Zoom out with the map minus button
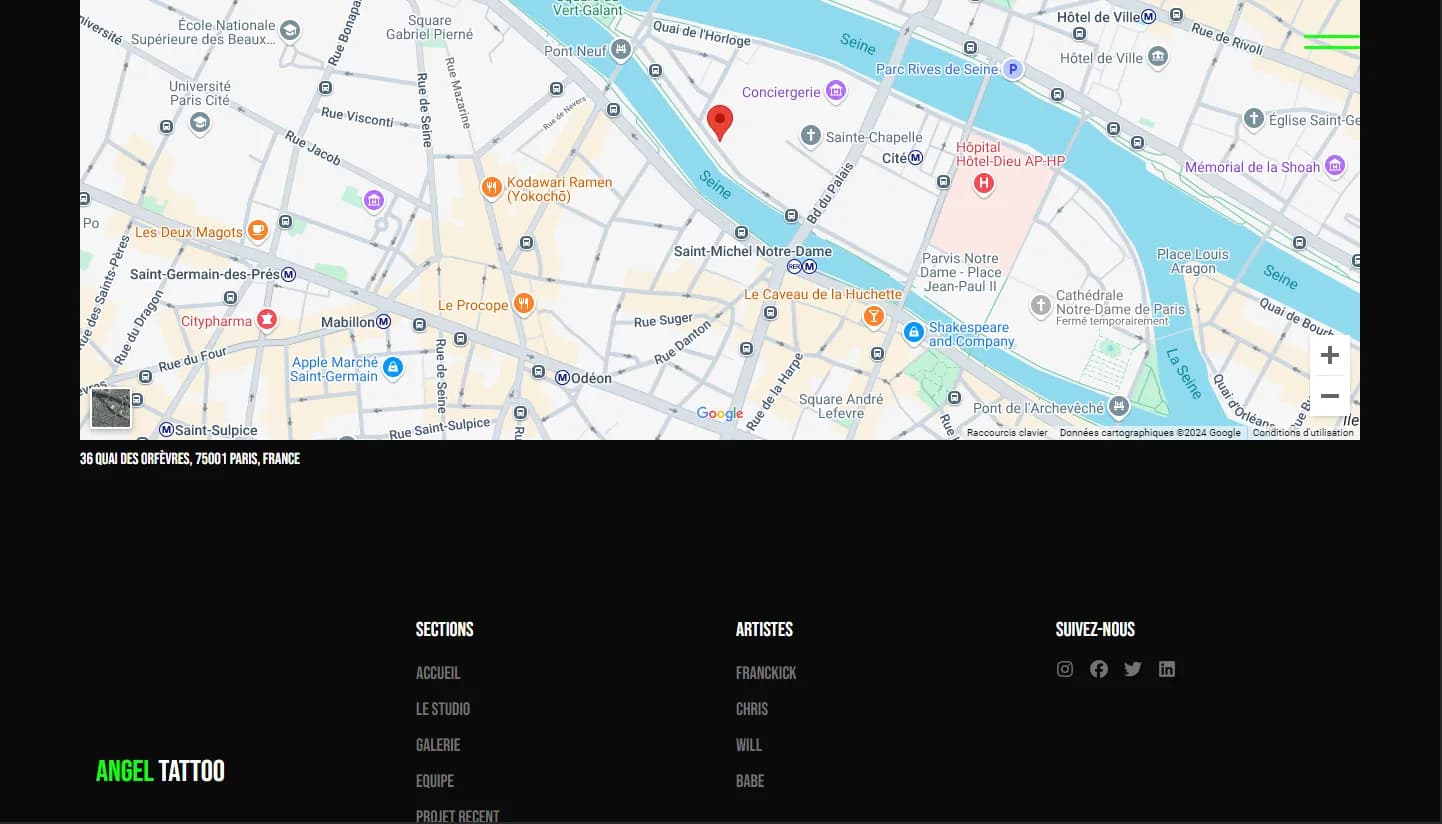This screenshot has height=824, width=1442. (1330, 396)
